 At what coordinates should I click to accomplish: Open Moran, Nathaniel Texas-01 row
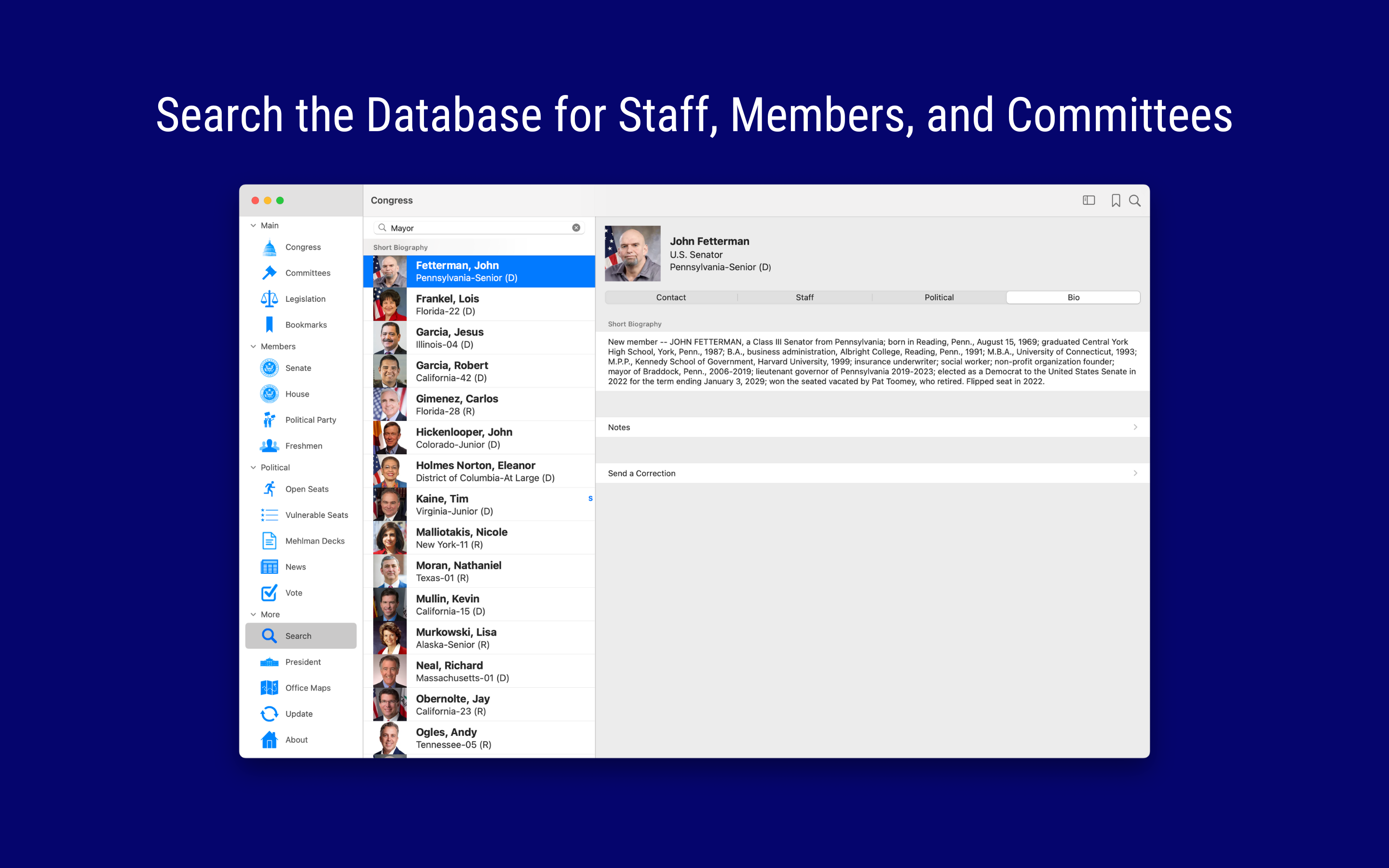click(479, 570)
